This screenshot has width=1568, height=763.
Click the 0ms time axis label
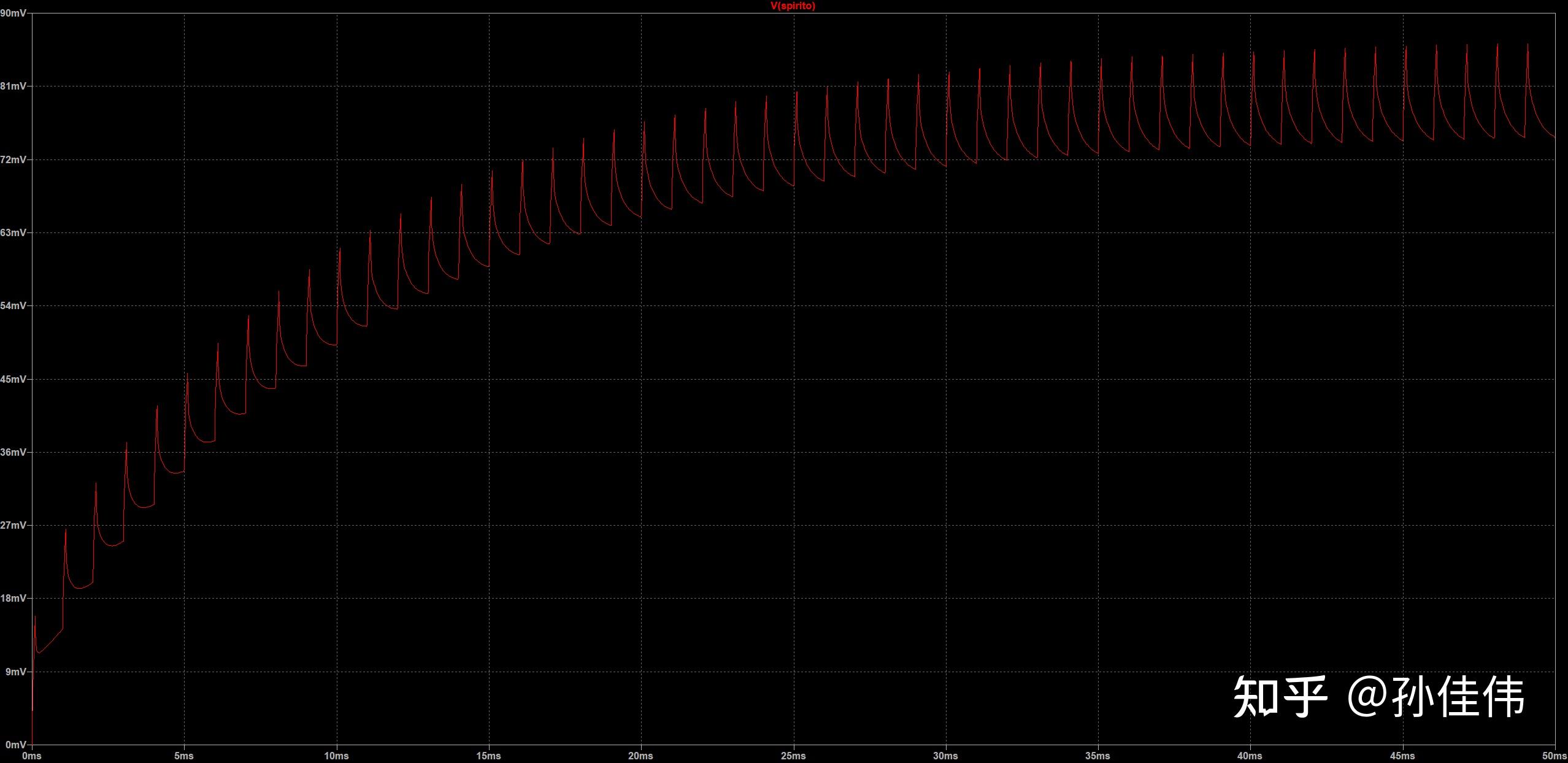(x=32, y=756)
